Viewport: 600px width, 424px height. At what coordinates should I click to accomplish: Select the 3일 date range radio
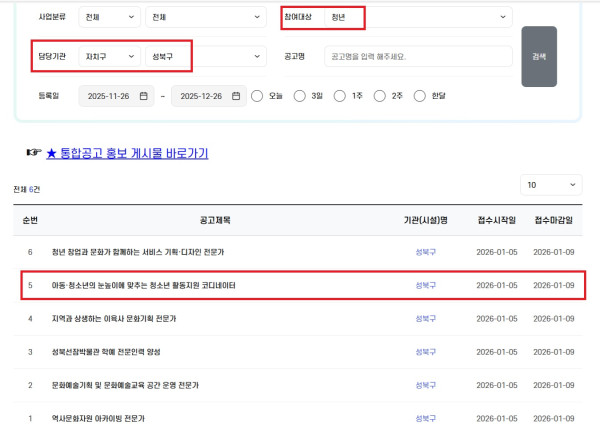(x=299, y=96)
